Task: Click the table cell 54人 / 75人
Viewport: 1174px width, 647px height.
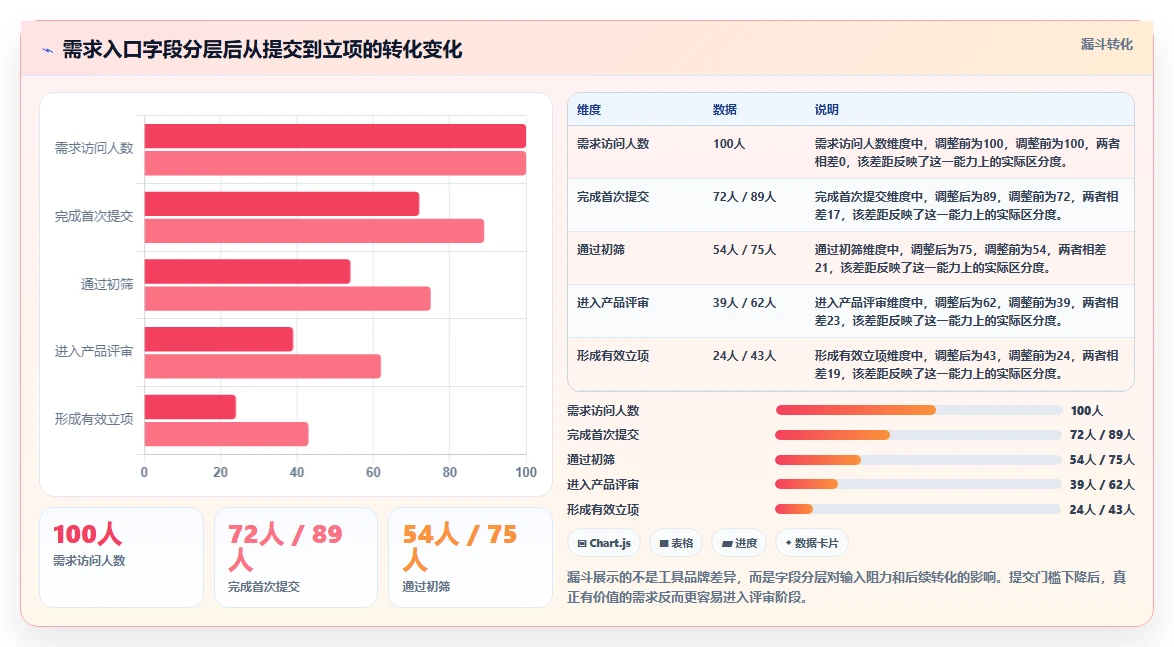Action: point(744,250)
